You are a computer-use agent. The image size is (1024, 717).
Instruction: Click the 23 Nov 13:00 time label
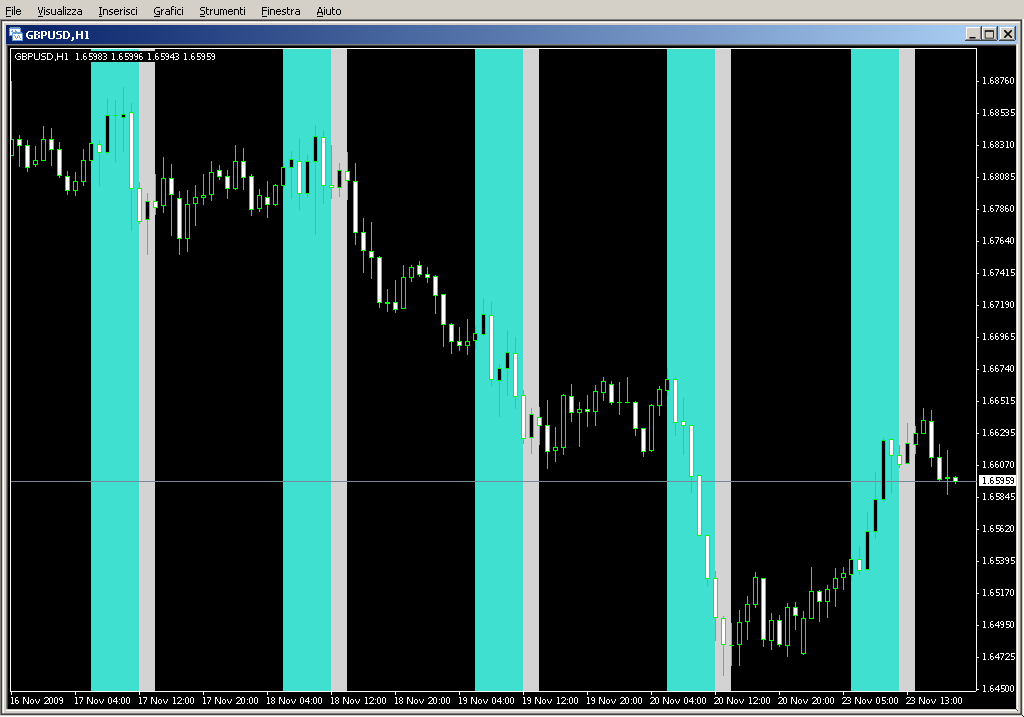tap(934, 701)
